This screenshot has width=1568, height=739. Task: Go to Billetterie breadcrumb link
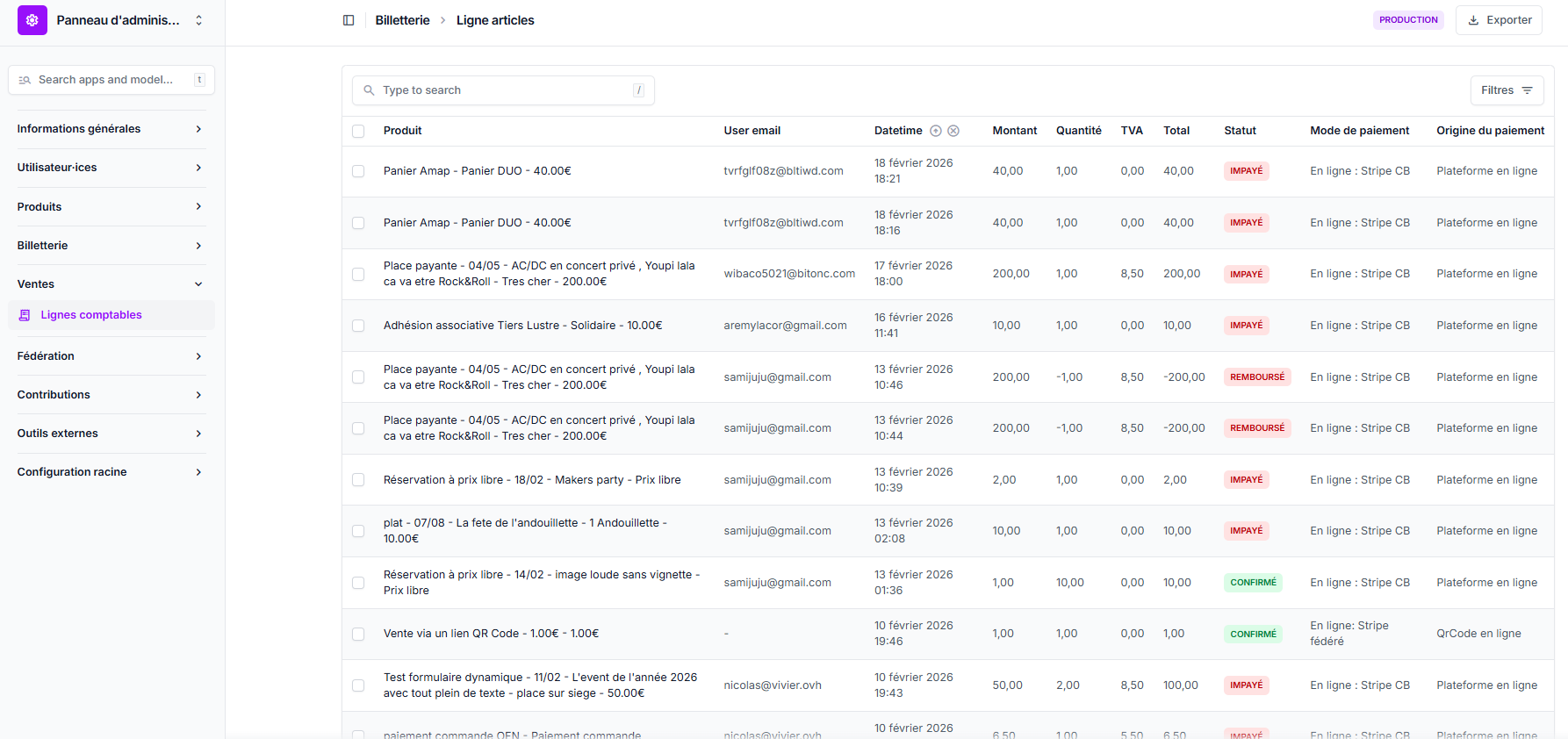click(x=402, y=20)
